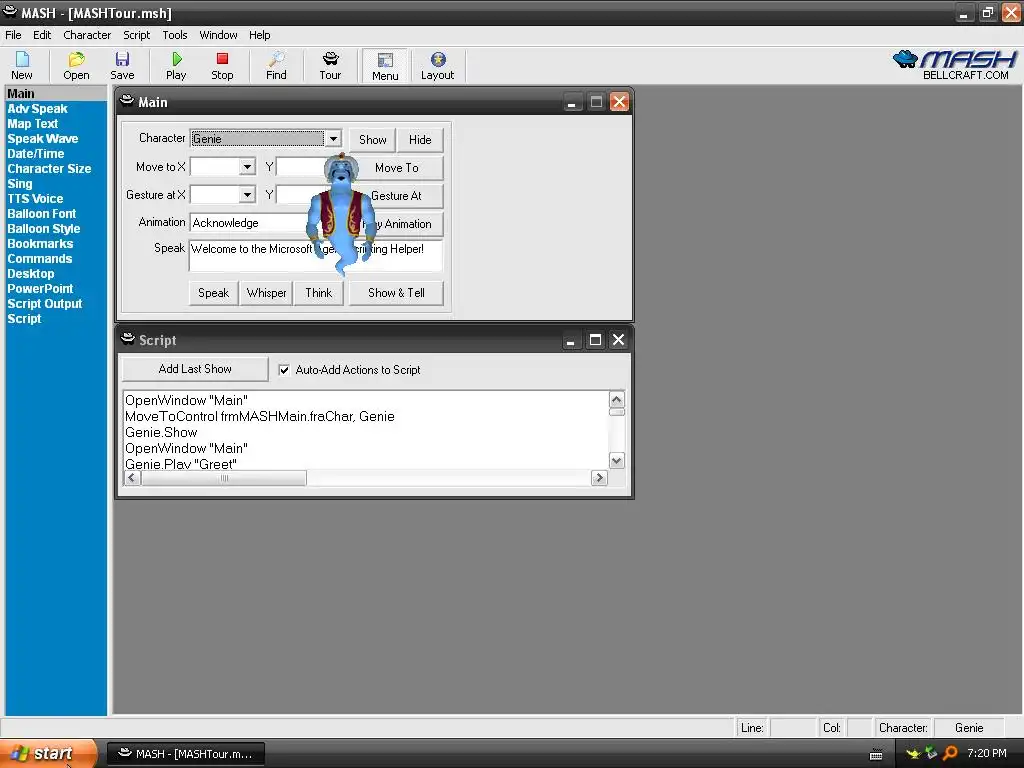Start the Tour from the toolbar

[330, 65]
